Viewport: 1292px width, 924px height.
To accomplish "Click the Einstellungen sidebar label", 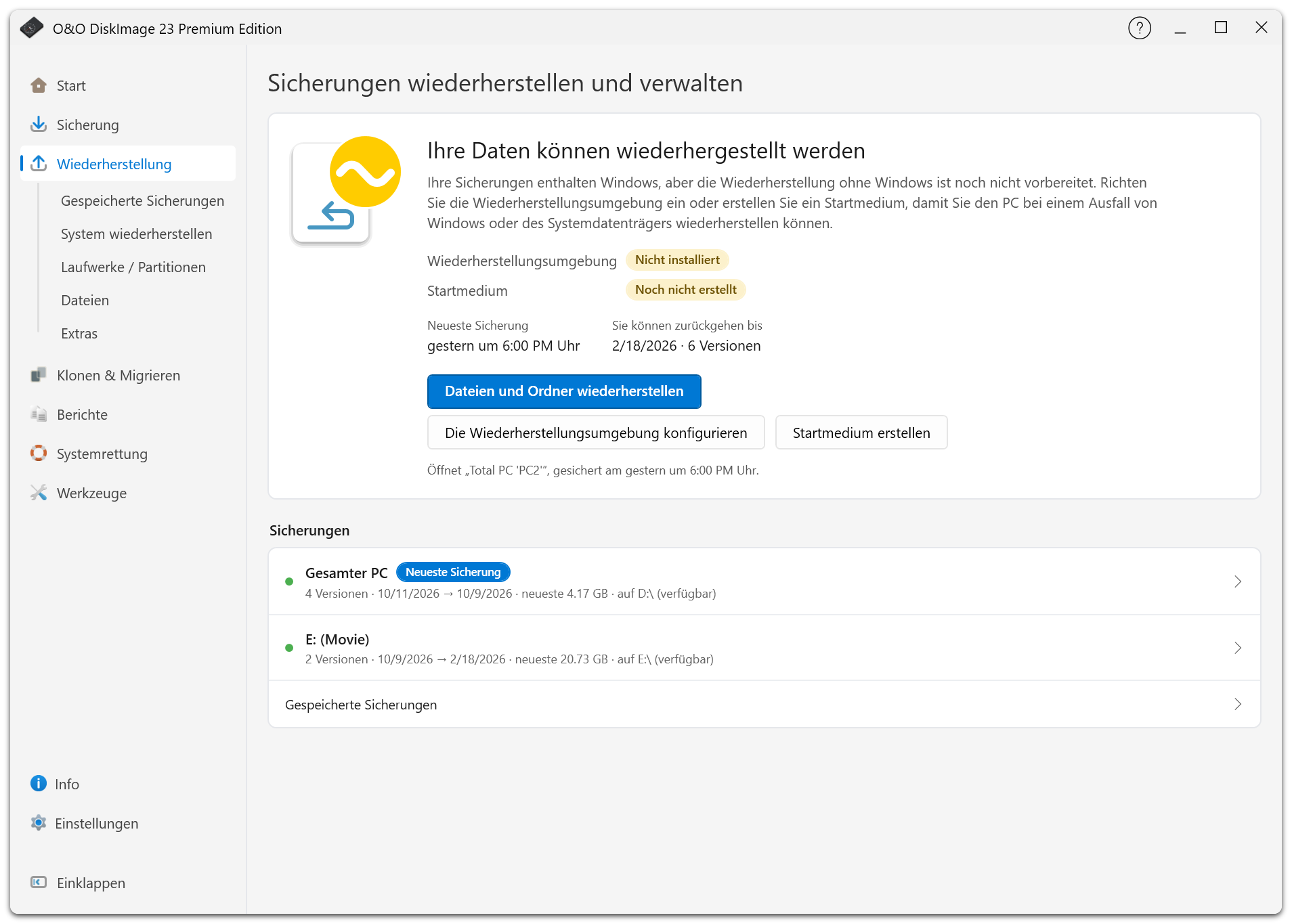I will coord(97,824).
